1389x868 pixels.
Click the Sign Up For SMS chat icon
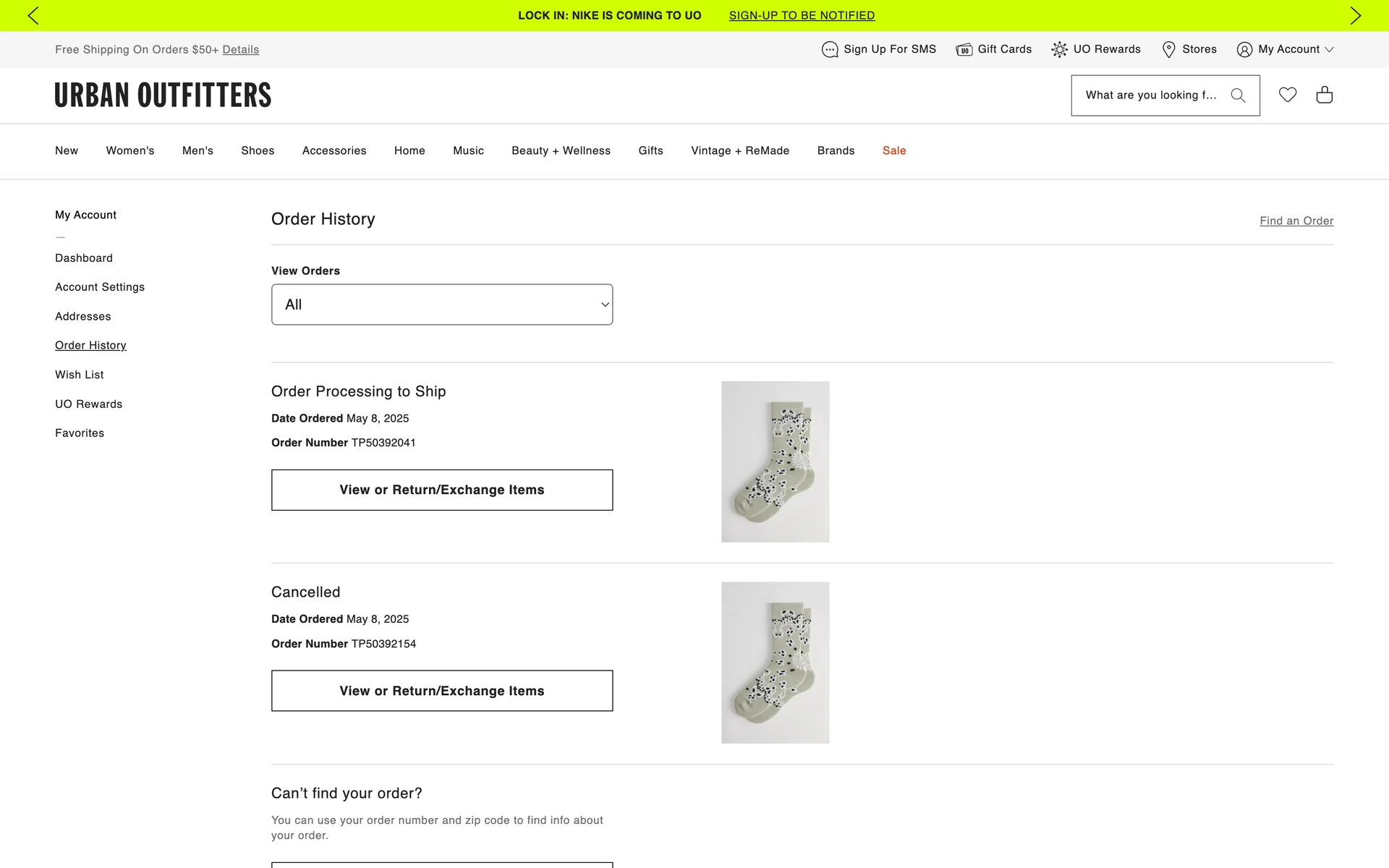tap(830, 49)
